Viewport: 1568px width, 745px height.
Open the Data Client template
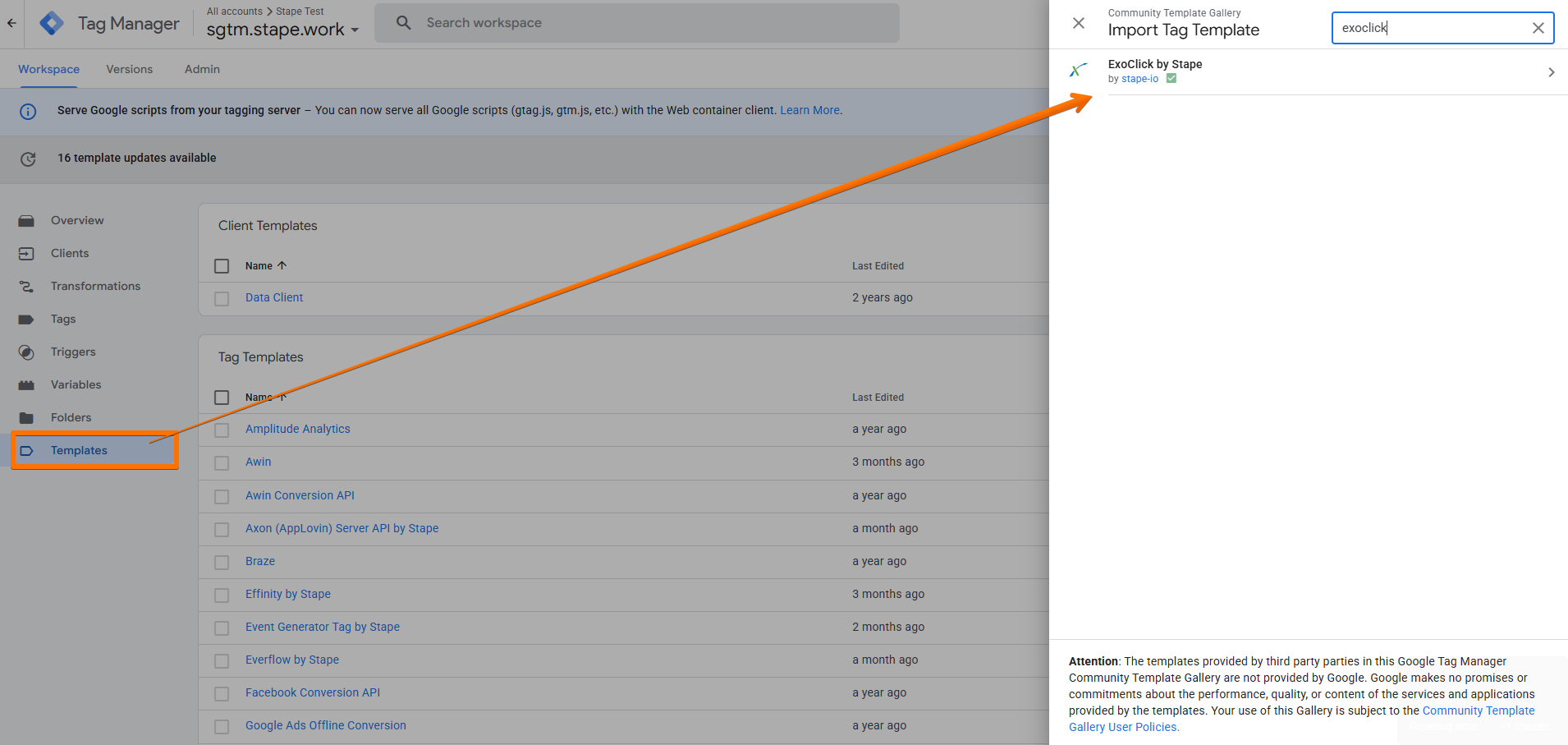274,297
